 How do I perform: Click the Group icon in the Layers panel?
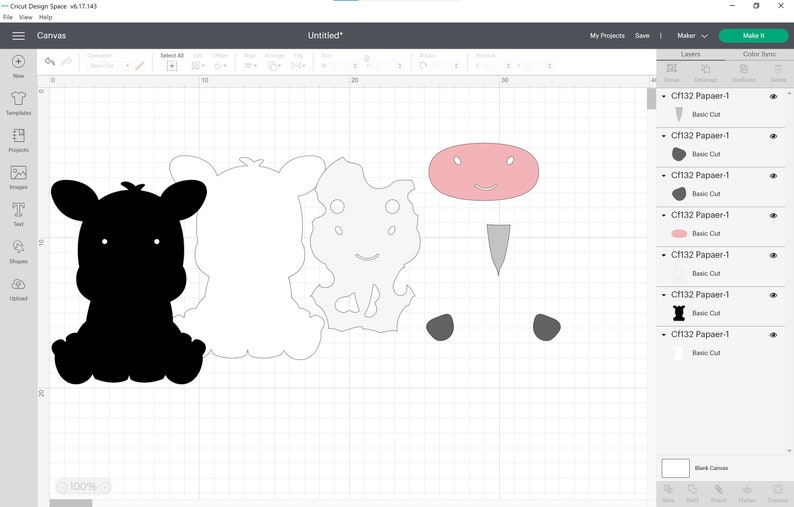671,68
